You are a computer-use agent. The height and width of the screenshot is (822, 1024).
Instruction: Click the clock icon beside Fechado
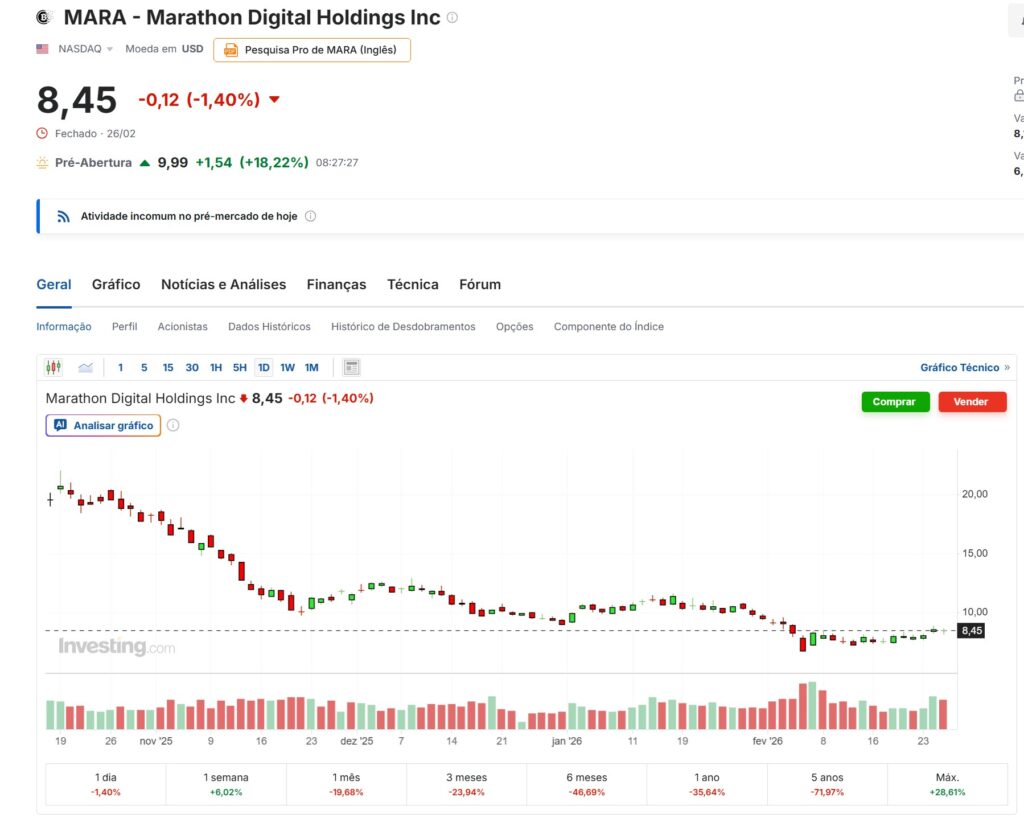[42, 133]
